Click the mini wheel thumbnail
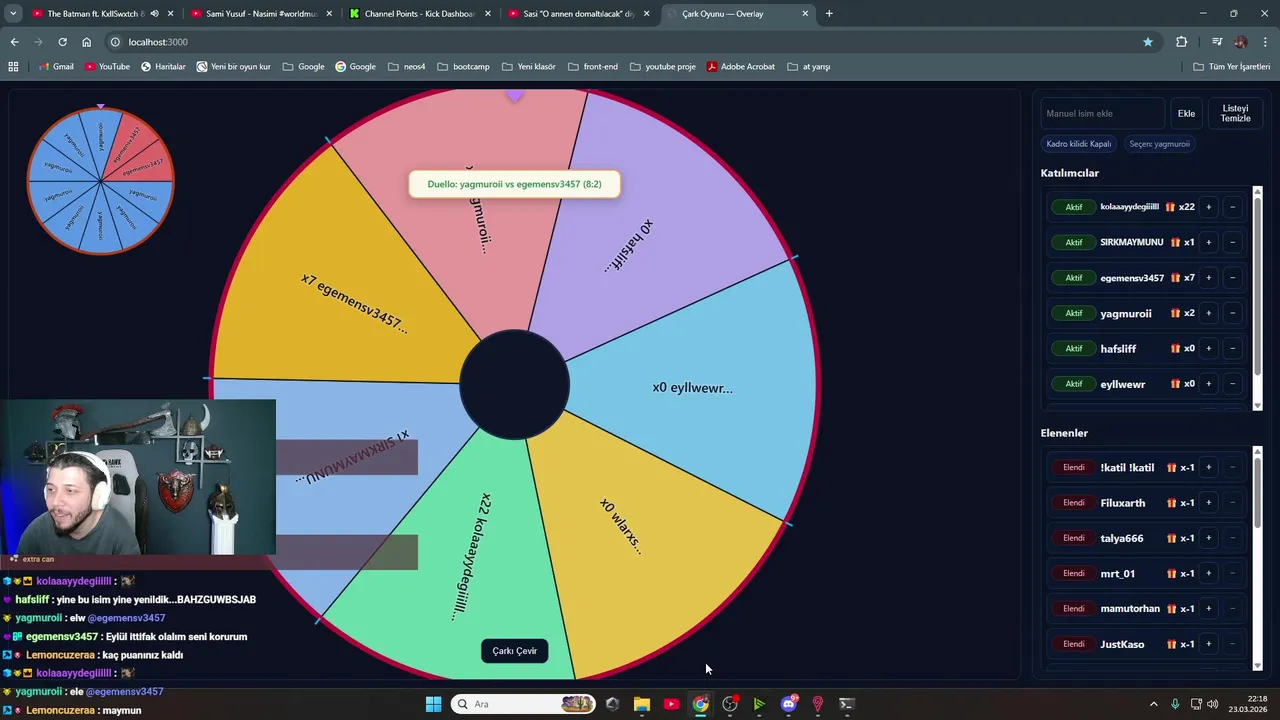The width and height of the screenshot is (1280, 720). (100, 181)
